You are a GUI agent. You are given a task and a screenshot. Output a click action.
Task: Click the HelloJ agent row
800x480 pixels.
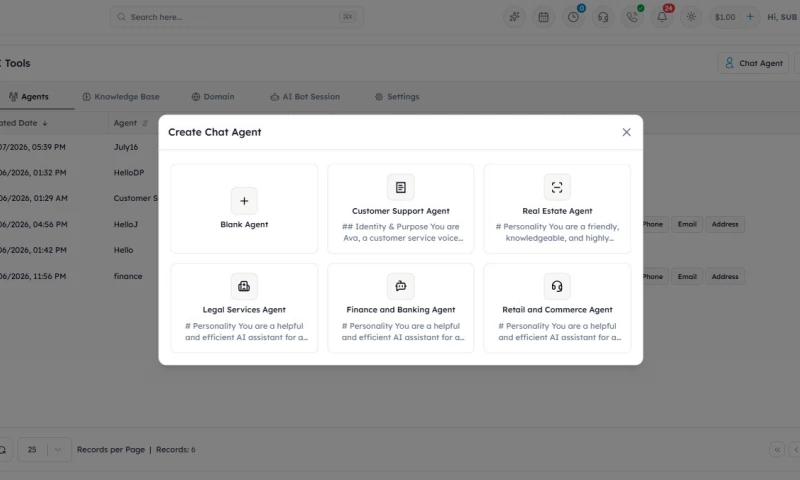pos(126,224)
